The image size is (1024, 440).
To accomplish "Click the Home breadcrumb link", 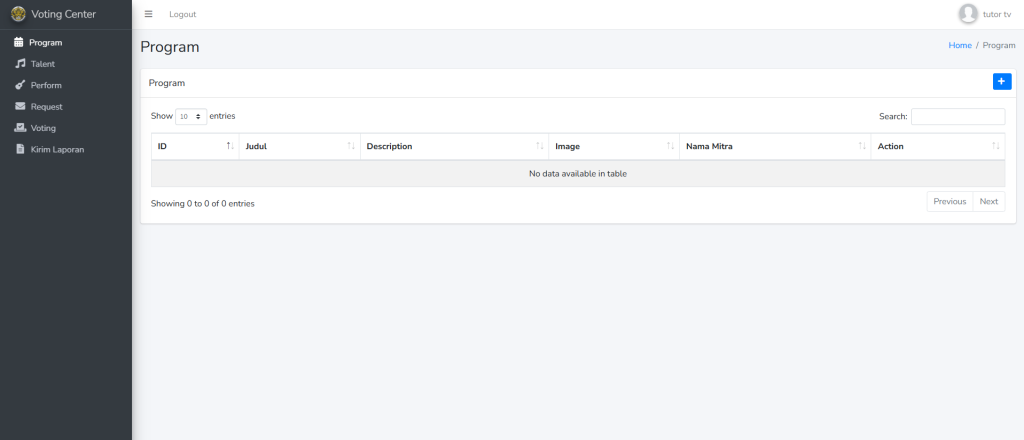I will [x=959, y=46].
